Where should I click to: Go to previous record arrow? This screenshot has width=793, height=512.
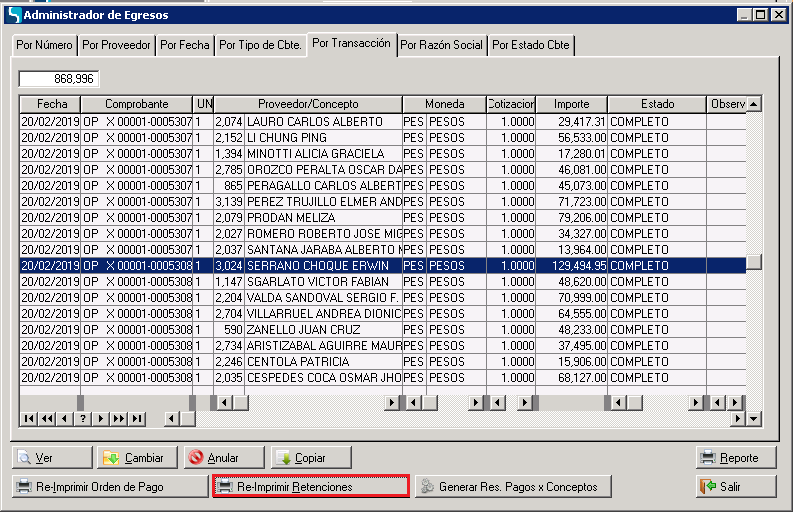click(x=64, y=418)
